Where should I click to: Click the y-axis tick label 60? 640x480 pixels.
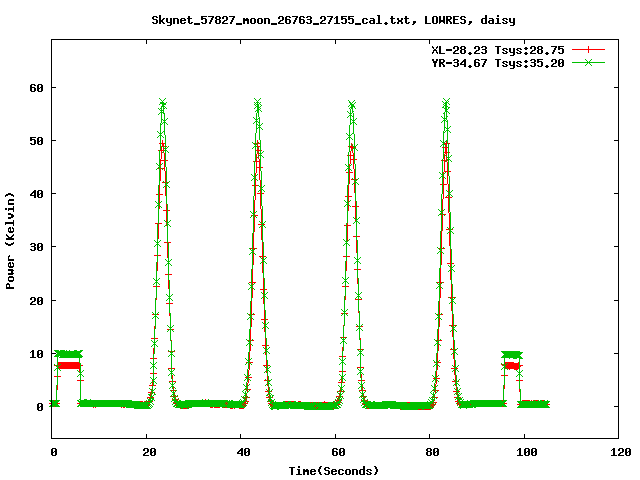36,88
